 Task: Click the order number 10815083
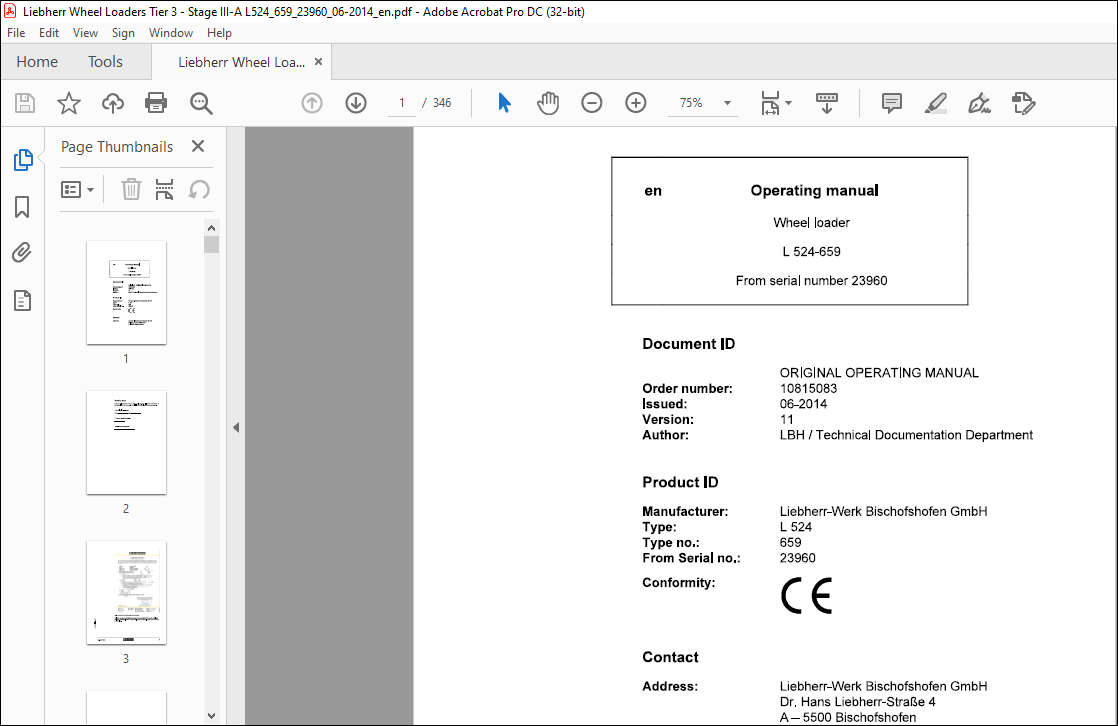point(809,389)
